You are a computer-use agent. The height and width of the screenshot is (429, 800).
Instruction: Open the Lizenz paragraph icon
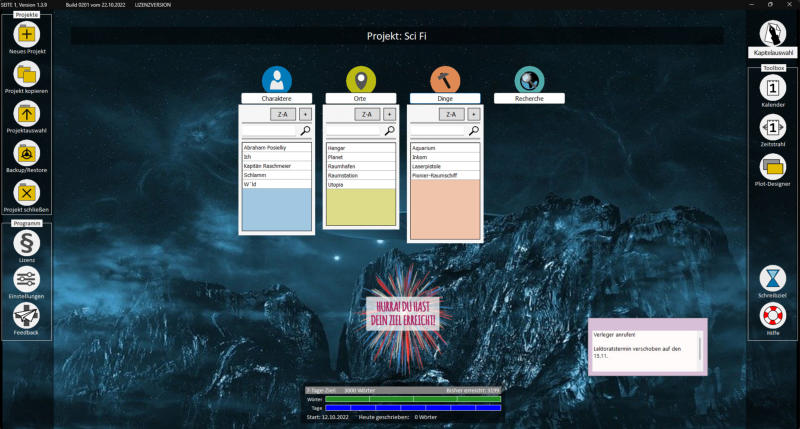(27, 243)
